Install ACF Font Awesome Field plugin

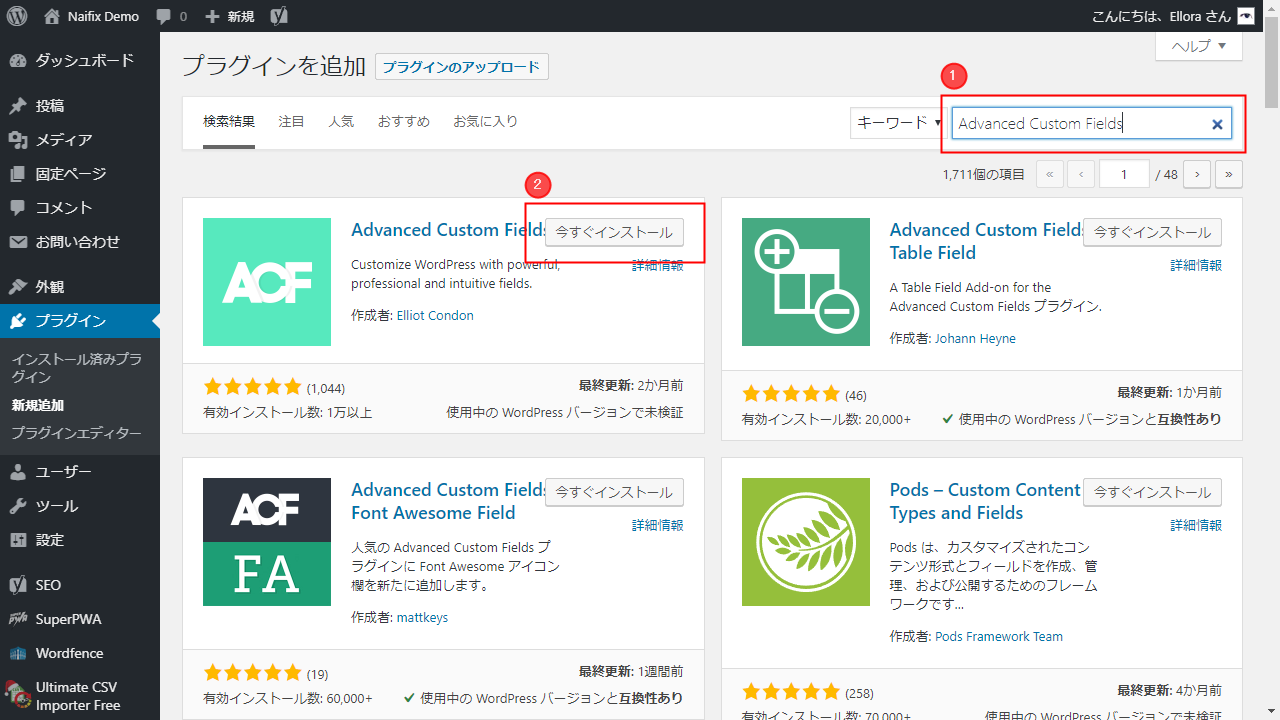(614, 492)
